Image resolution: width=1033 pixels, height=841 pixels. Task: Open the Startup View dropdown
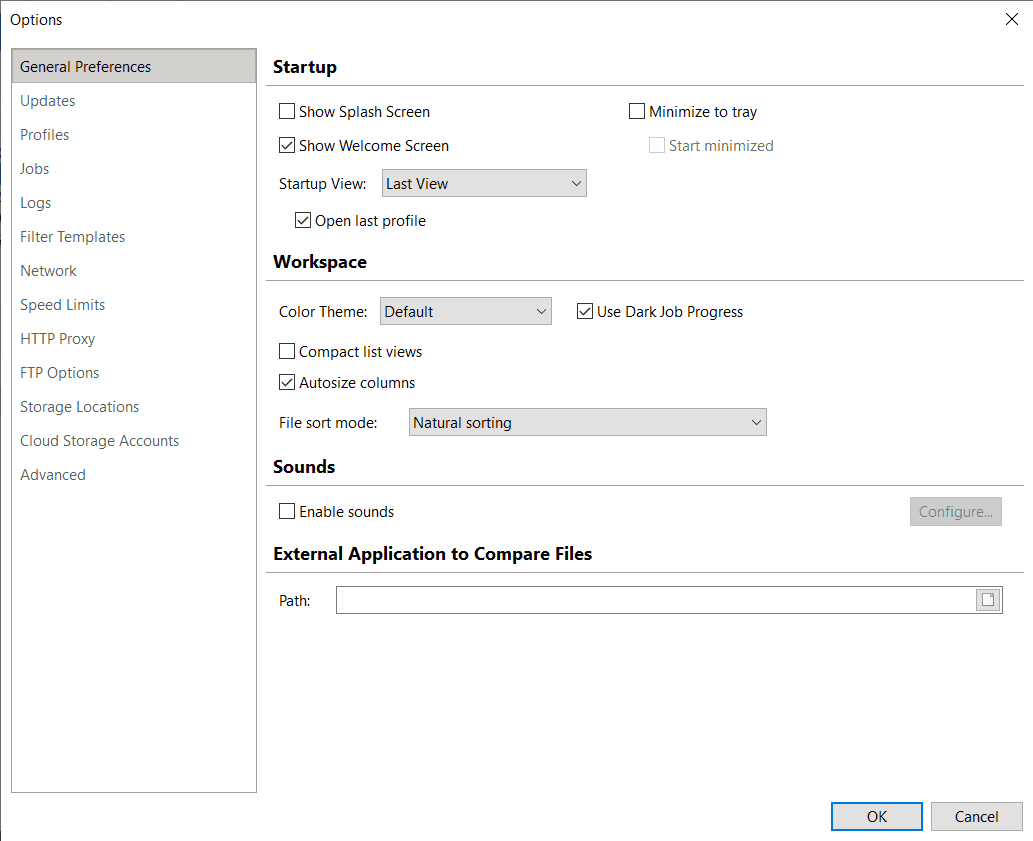[484, 184]
